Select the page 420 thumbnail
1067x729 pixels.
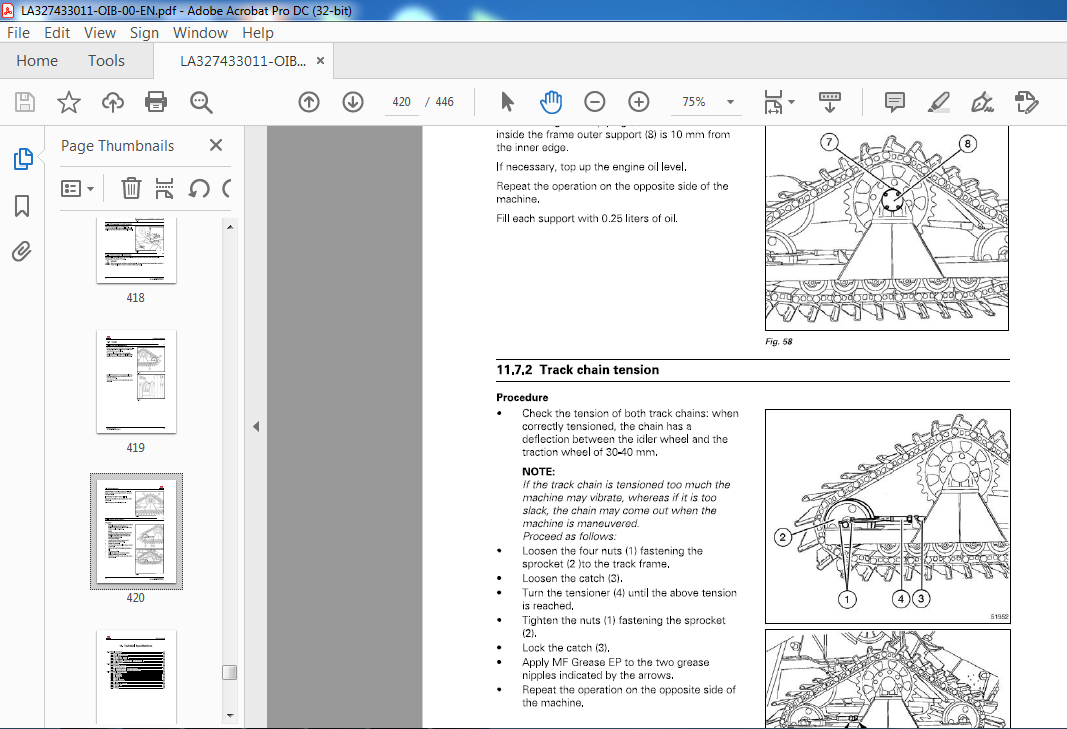[136, 532]
